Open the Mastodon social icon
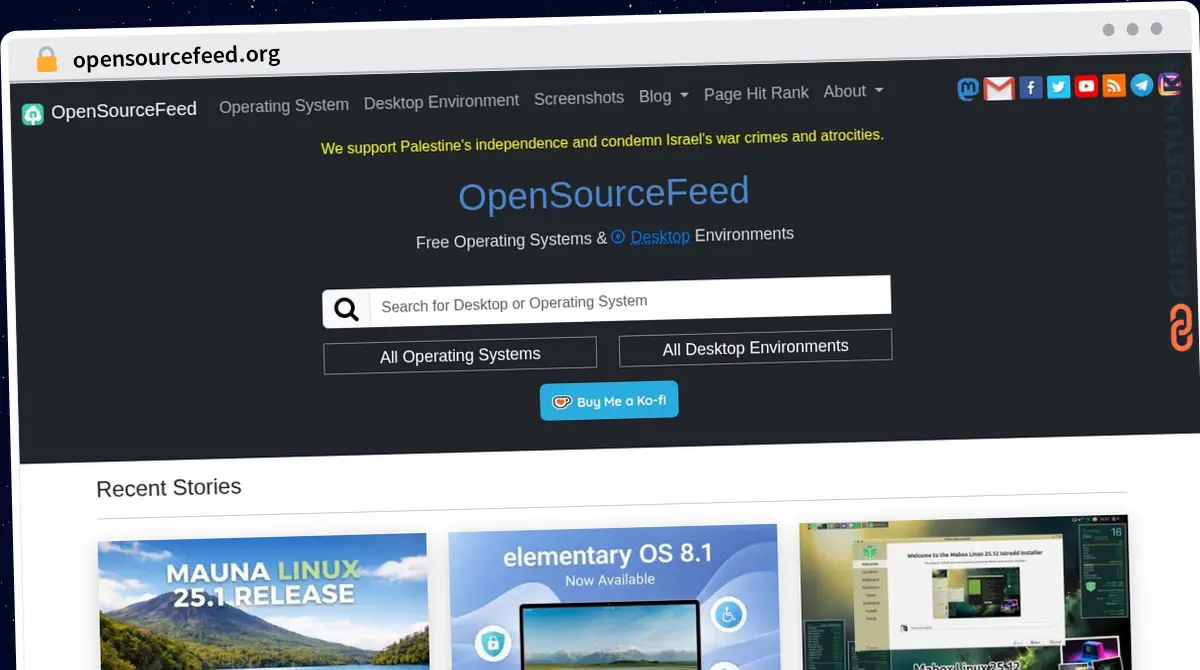This screenshot has height=670, width=1200. 968,89
